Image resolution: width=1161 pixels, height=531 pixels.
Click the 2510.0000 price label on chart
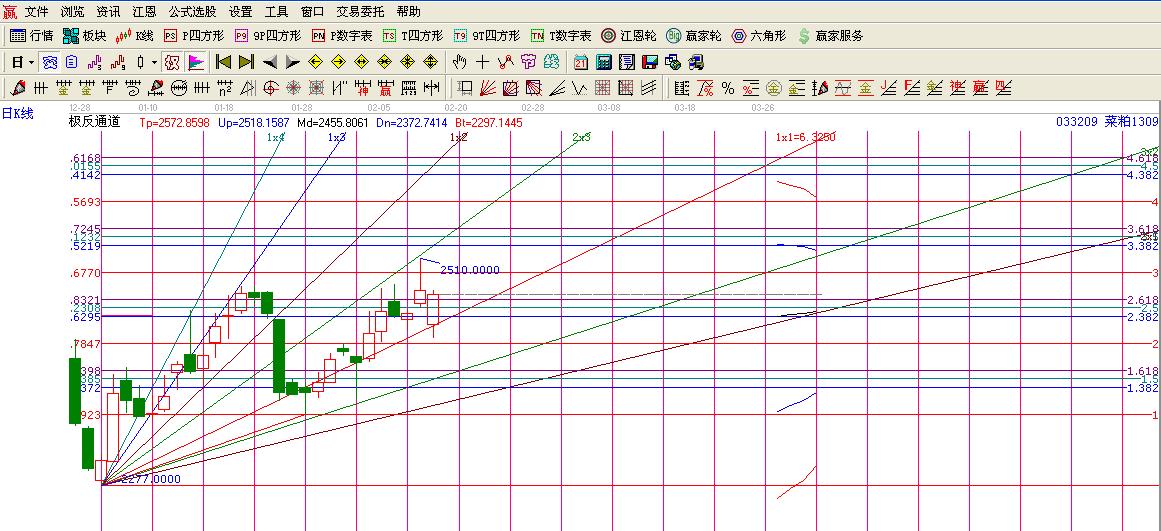[469, 270]
